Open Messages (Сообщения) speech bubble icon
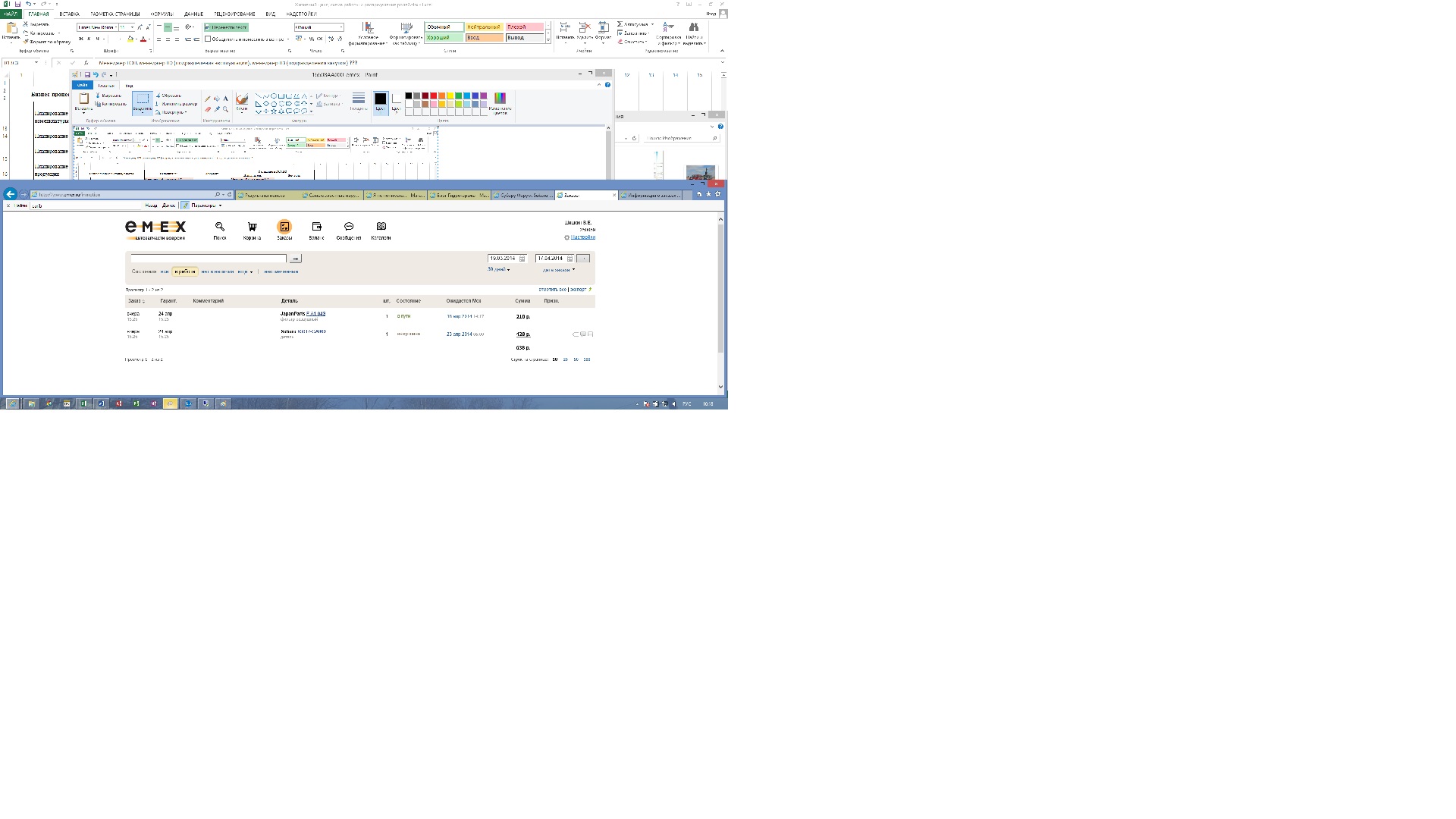 [x=349, y=227]
